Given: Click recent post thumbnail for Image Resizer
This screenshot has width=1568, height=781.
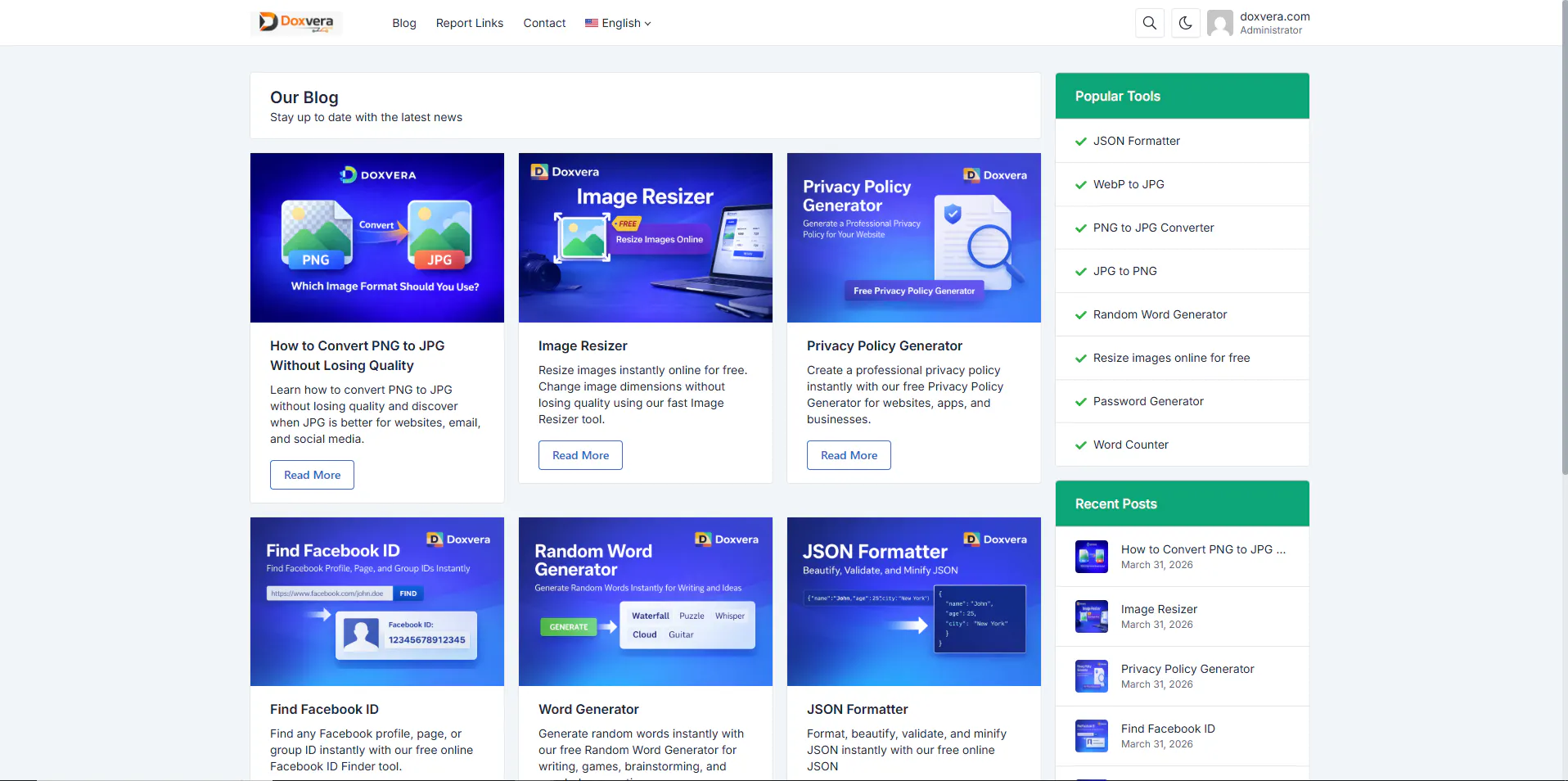Looking at the screenshot, I should pos(1092,616).
